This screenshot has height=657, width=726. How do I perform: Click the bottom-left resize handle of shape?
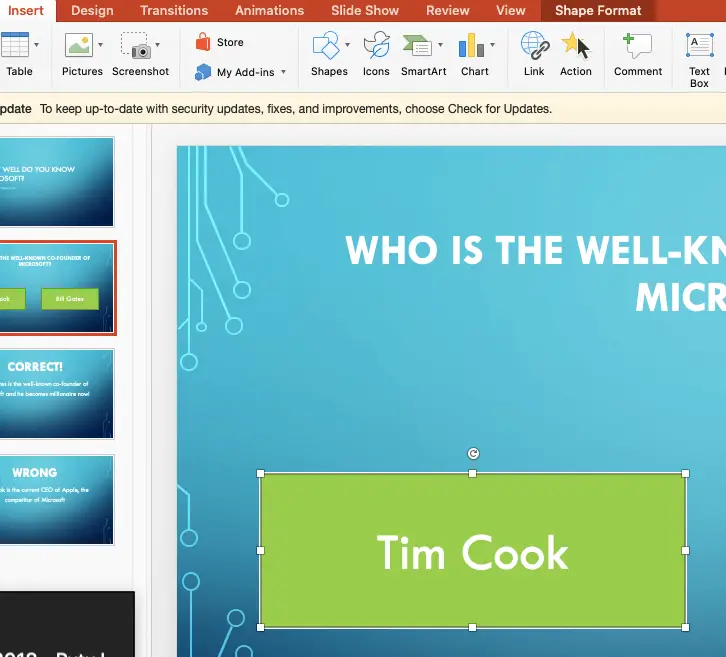click(260, 628)
